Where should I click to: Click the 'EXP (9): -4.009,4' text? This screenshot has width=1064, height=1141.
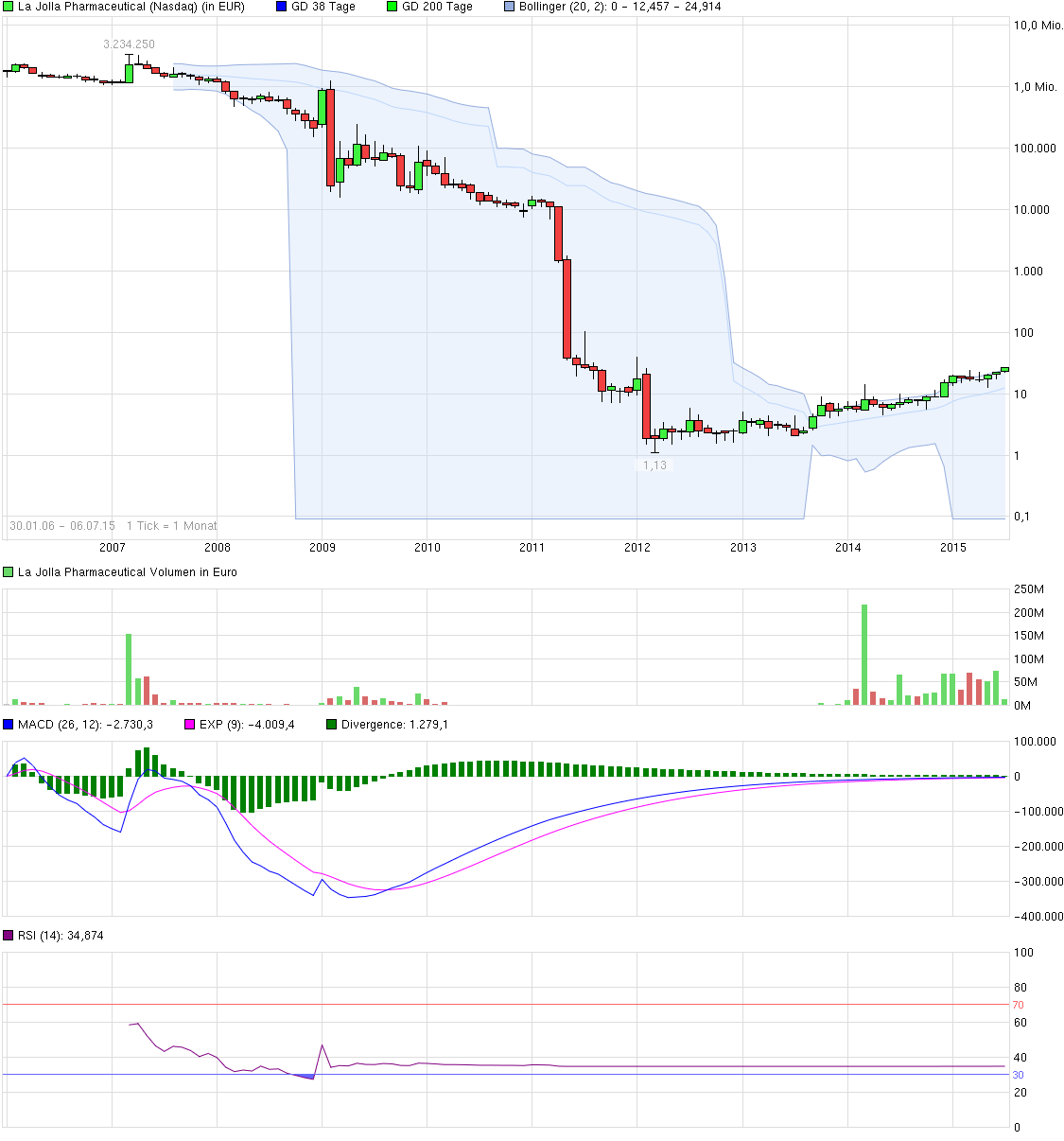tap(247, 725)
